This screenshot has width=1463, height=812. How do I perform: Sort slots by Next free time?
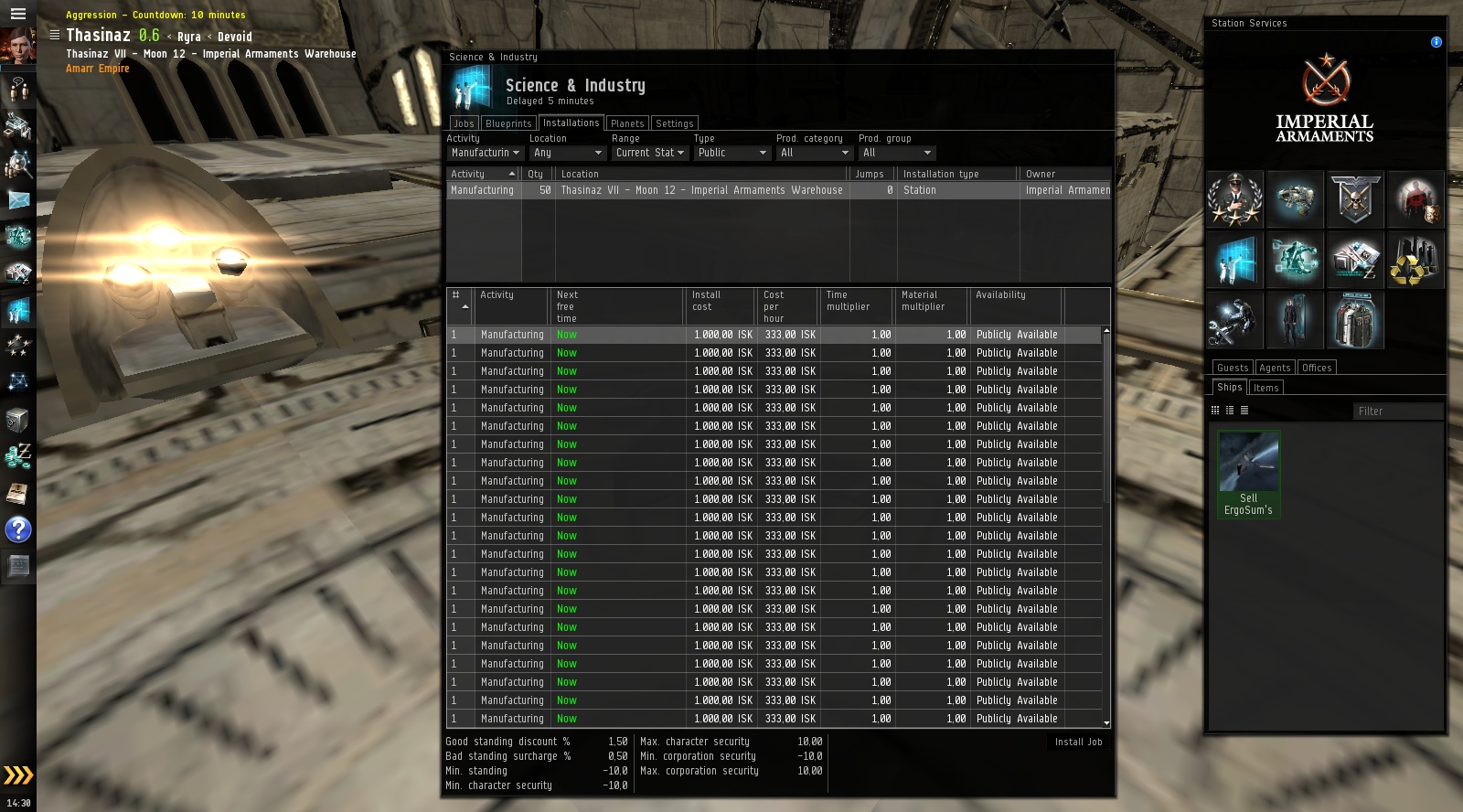[617, 306]
